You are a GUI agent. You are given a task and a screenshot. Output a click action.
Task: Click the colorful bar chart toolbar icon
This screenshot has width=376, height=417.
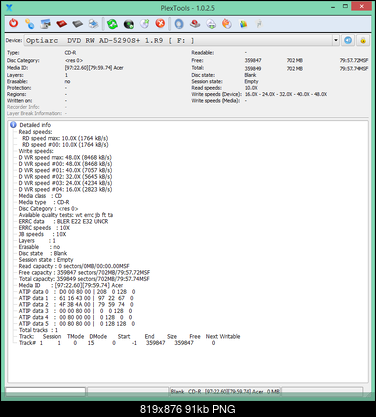click(244, 24)
